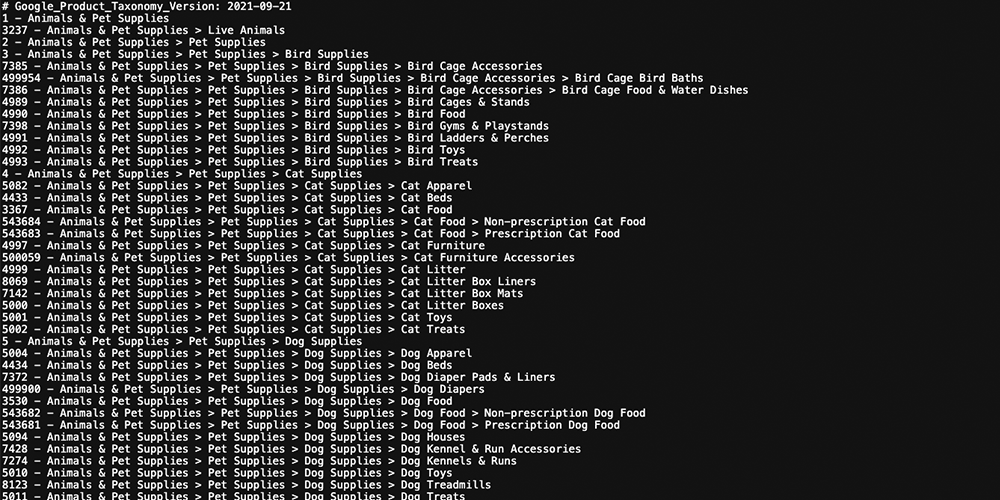This screenshot has height=500, width=1000.
Task: Click line 5 ending in Dog Supplies
Action: click(182, 342)
